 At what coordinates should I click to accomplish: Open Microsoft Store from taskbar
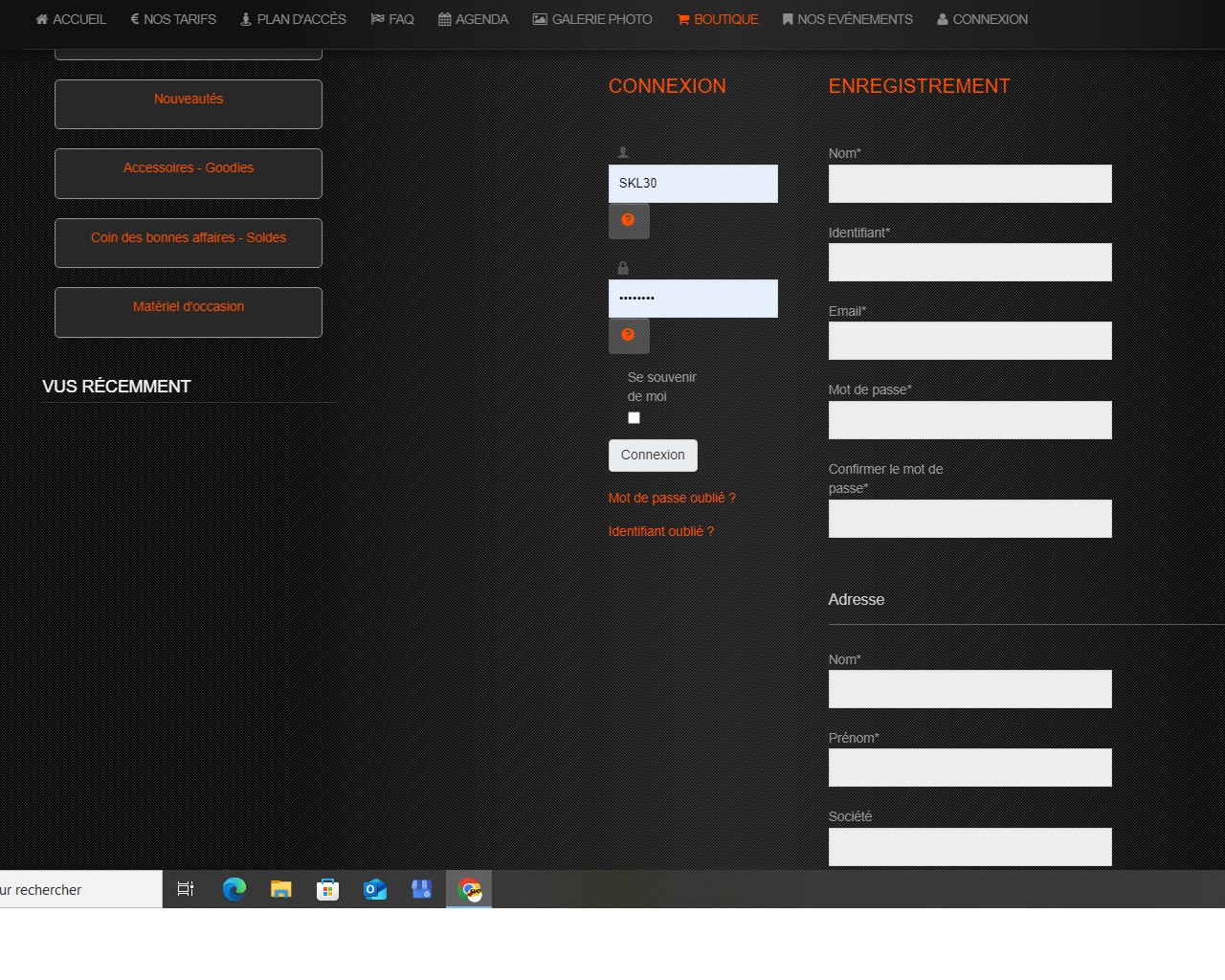(327, 890)
